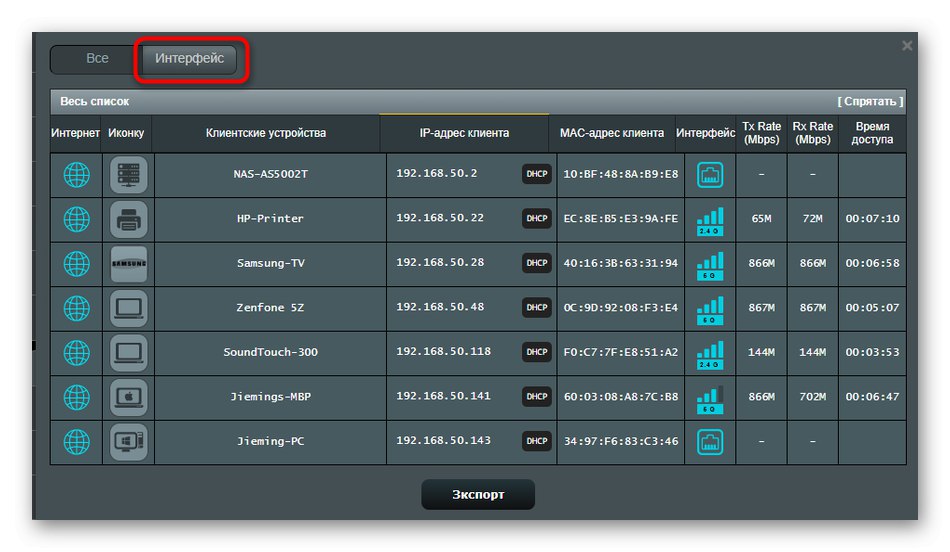Select device name Zenfone 5Z
The width and height of the screenshot is (950, 552).
tap(270, 308)
